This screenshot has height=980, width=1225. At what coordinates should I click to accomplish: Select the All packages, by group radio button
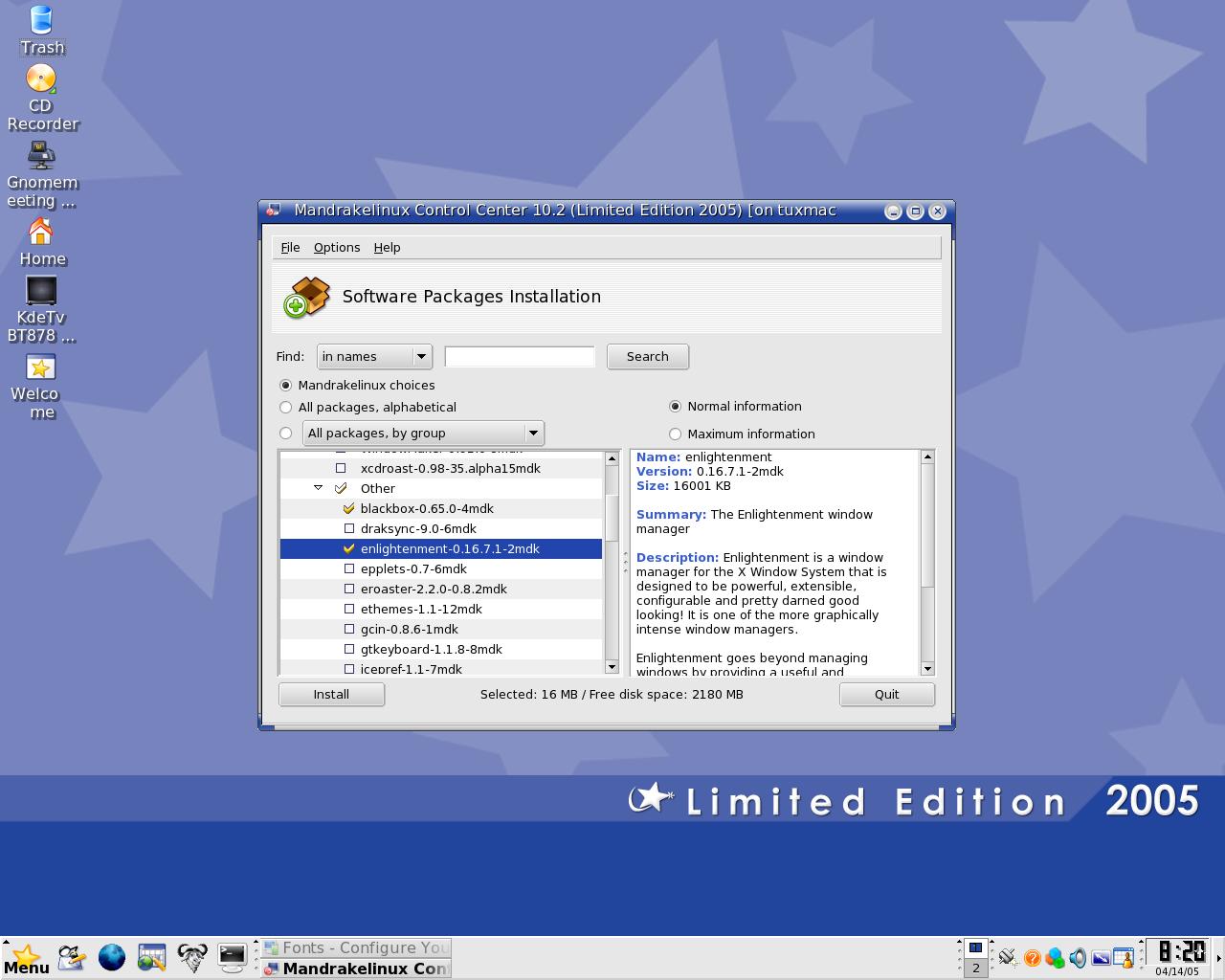tap(285, 433)
